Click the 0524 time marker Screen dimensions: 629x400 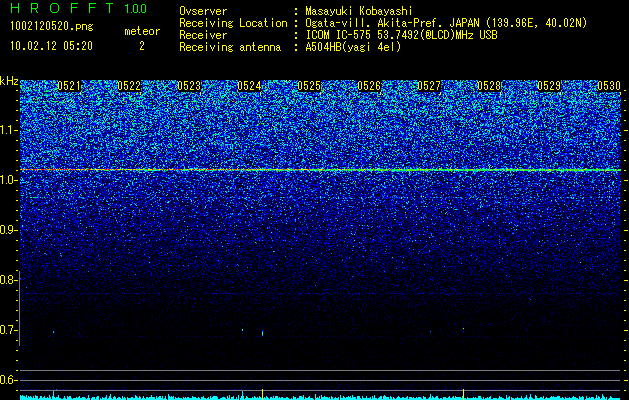click(249, 86)
